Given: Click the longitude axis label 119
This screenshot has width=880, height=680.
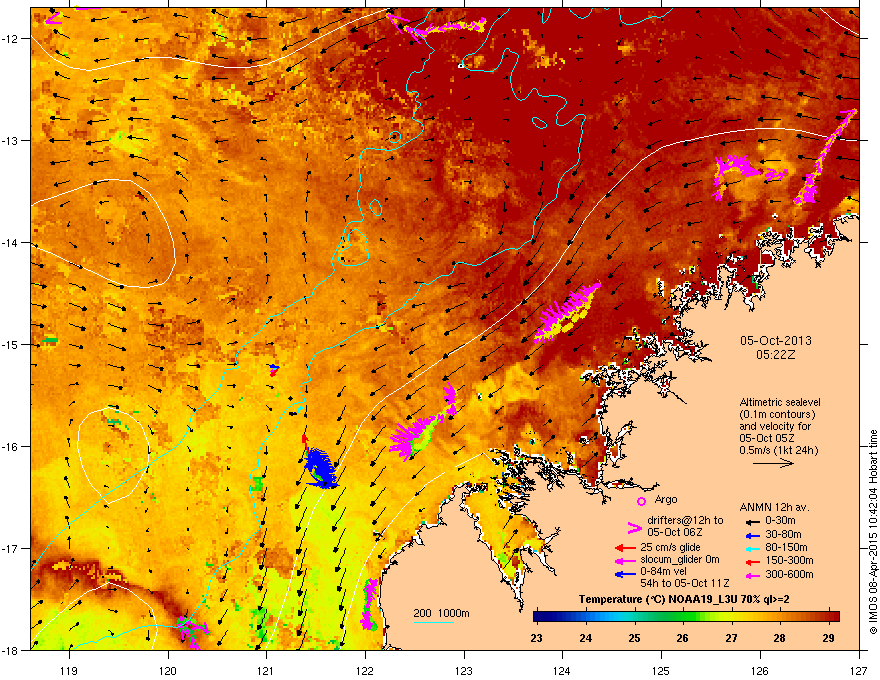Looking at the screenshot, I should 70,670.
